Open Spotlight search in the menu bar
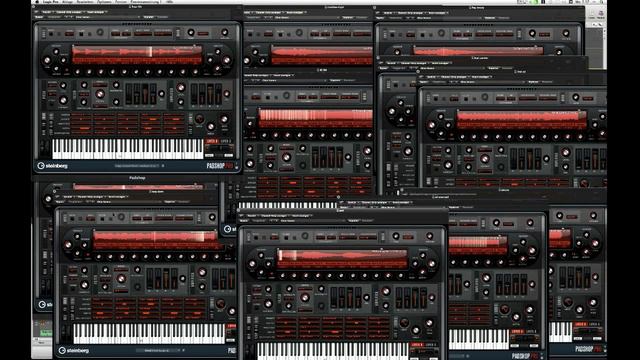Viewport: 640px width, 360px height. (x=603, y=2)
